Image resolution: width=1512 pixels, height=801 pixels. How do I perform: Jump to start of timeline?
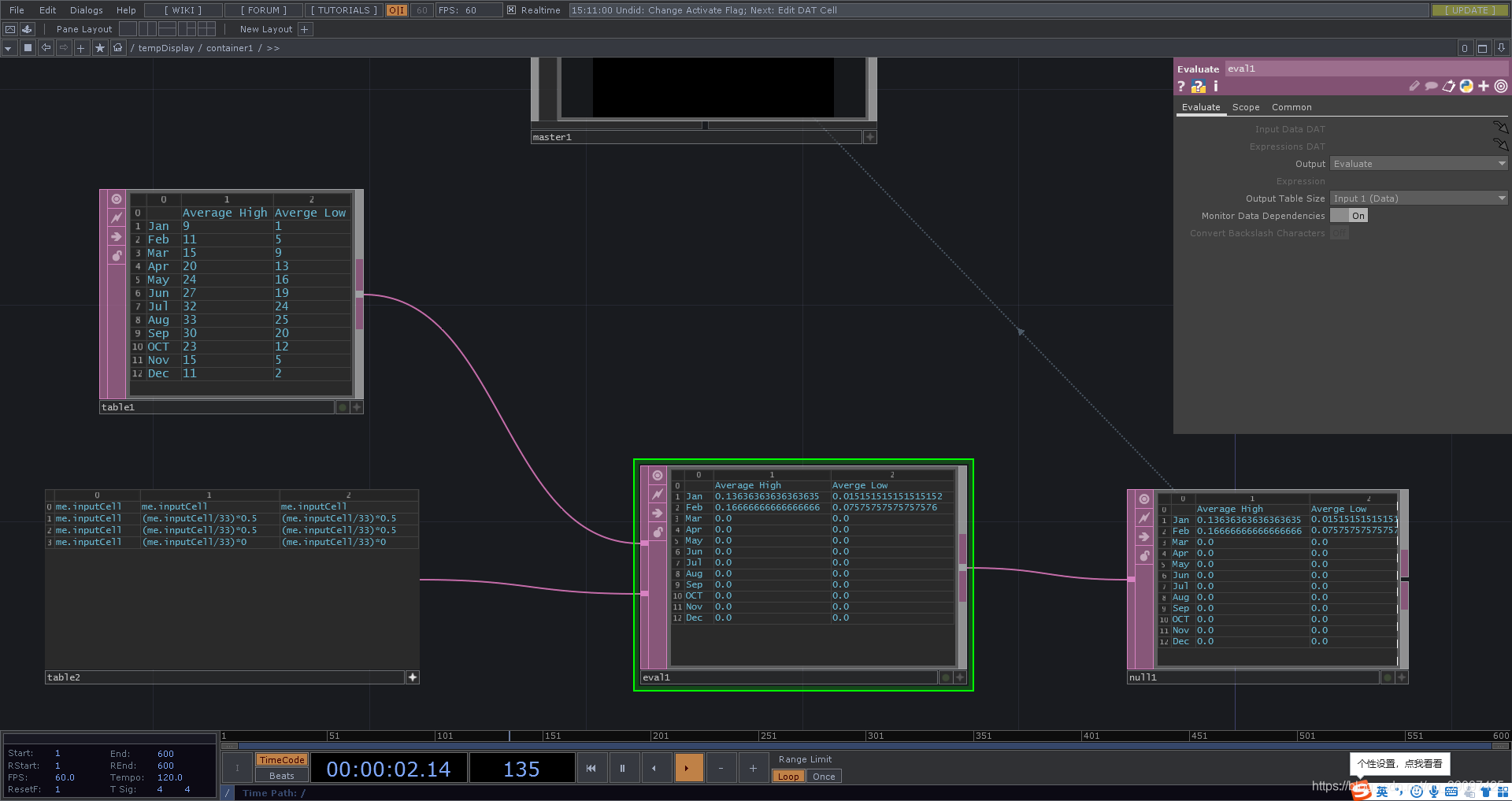pyautogui.click(x=591, y=768)
